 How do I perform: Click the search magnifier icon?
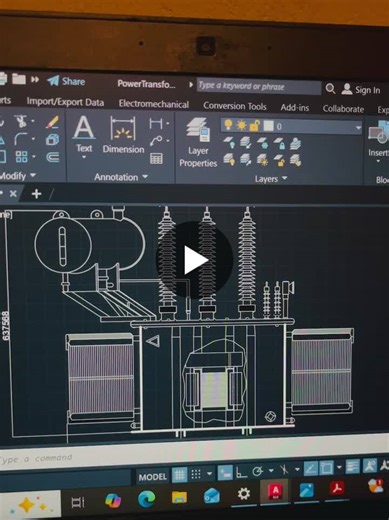click(x=330, y=88)
